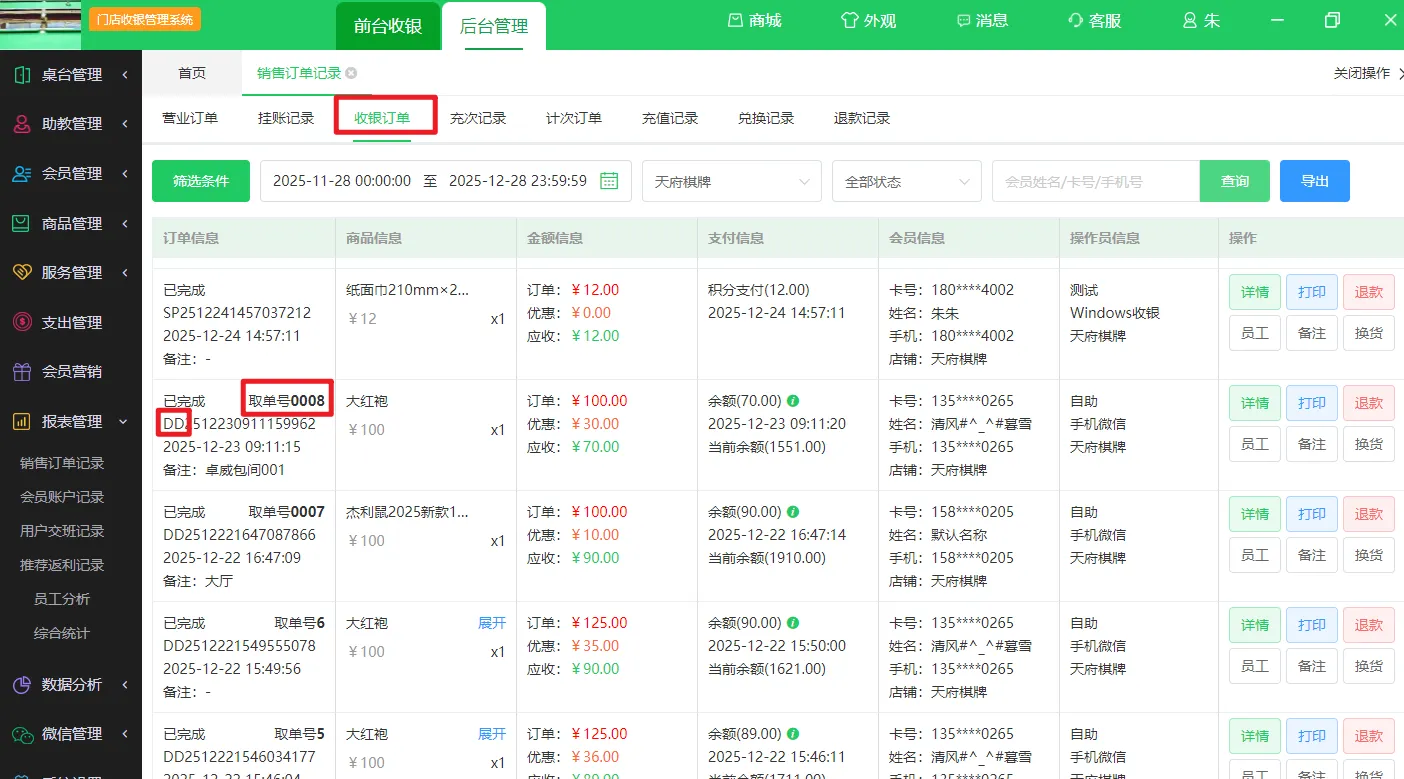Click the calendar icon in date range field

[x=609, y=181]
